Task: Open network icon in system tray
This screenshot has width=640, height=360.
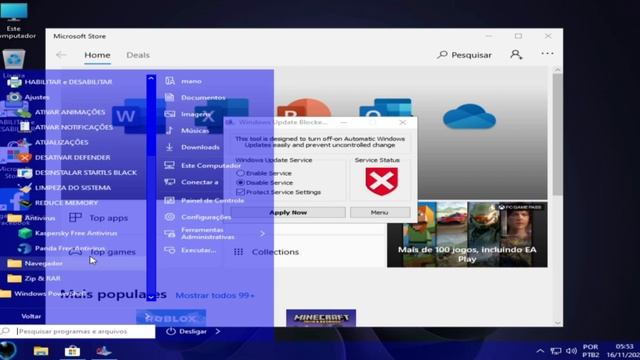Action: point(556,351)
